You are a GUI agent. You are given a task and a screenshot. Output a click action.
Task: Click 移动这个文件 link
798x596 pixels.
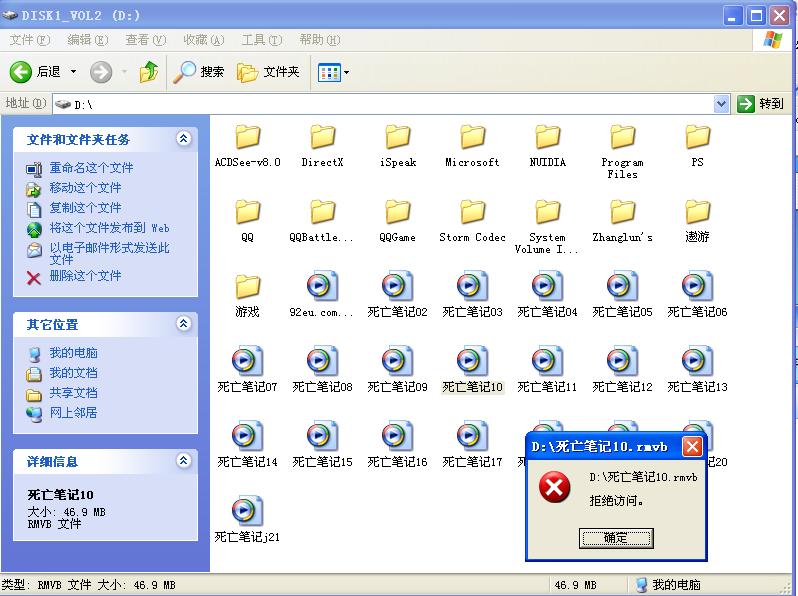[85, 188]
